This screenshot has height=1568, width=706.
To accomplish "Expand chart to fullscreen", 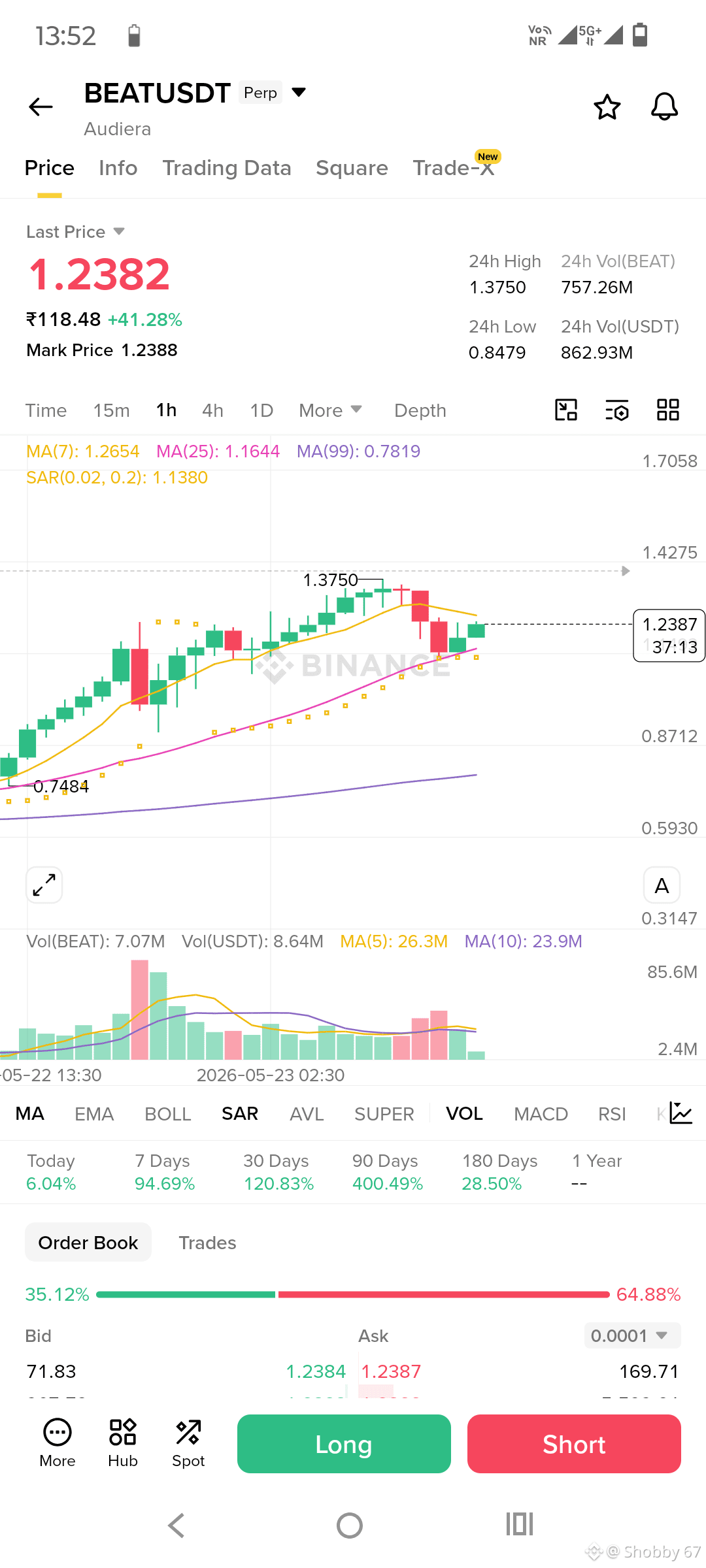I will 44,885.
